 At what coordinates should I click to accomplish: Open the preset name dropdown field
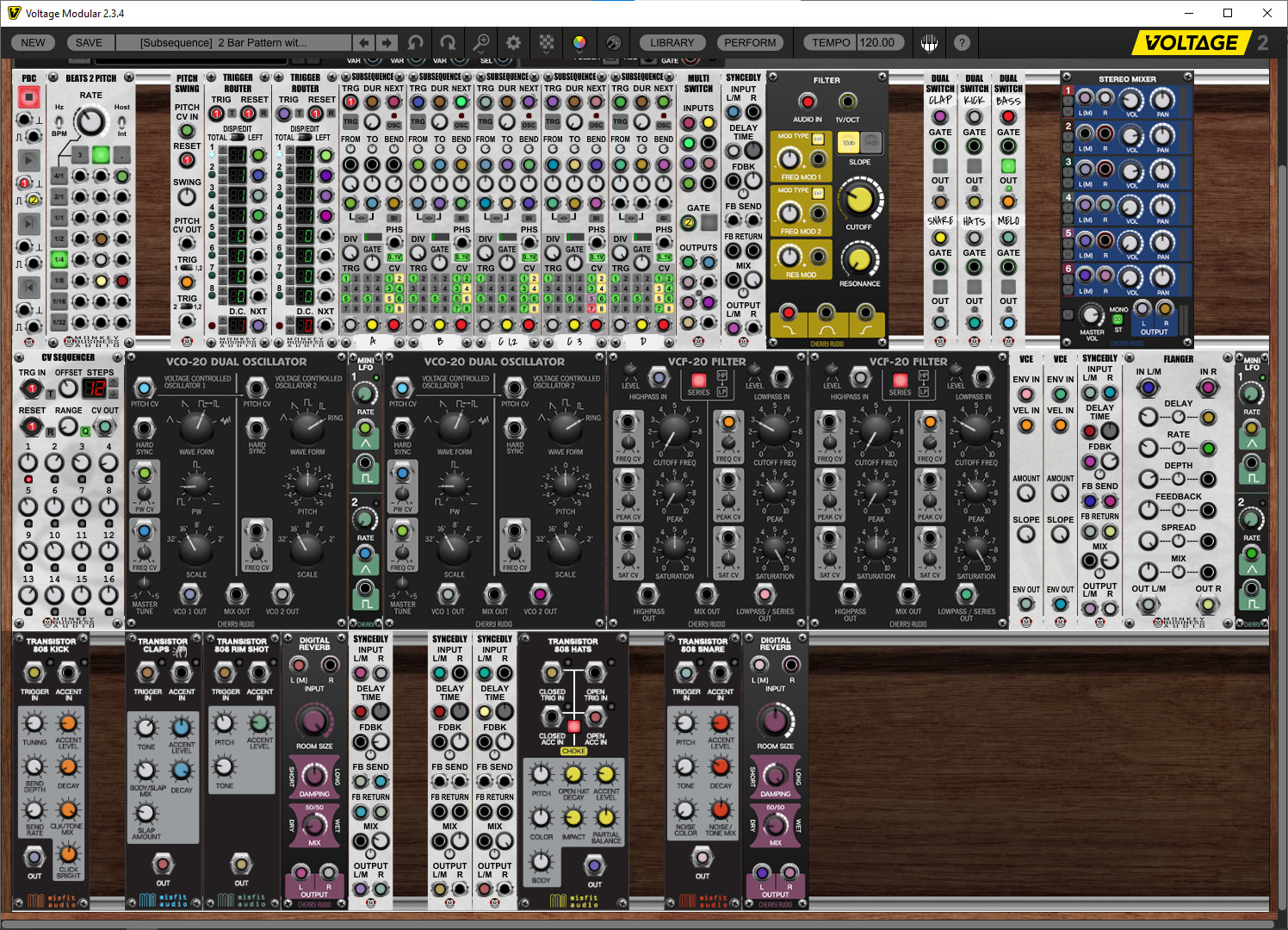click(233, 42)
